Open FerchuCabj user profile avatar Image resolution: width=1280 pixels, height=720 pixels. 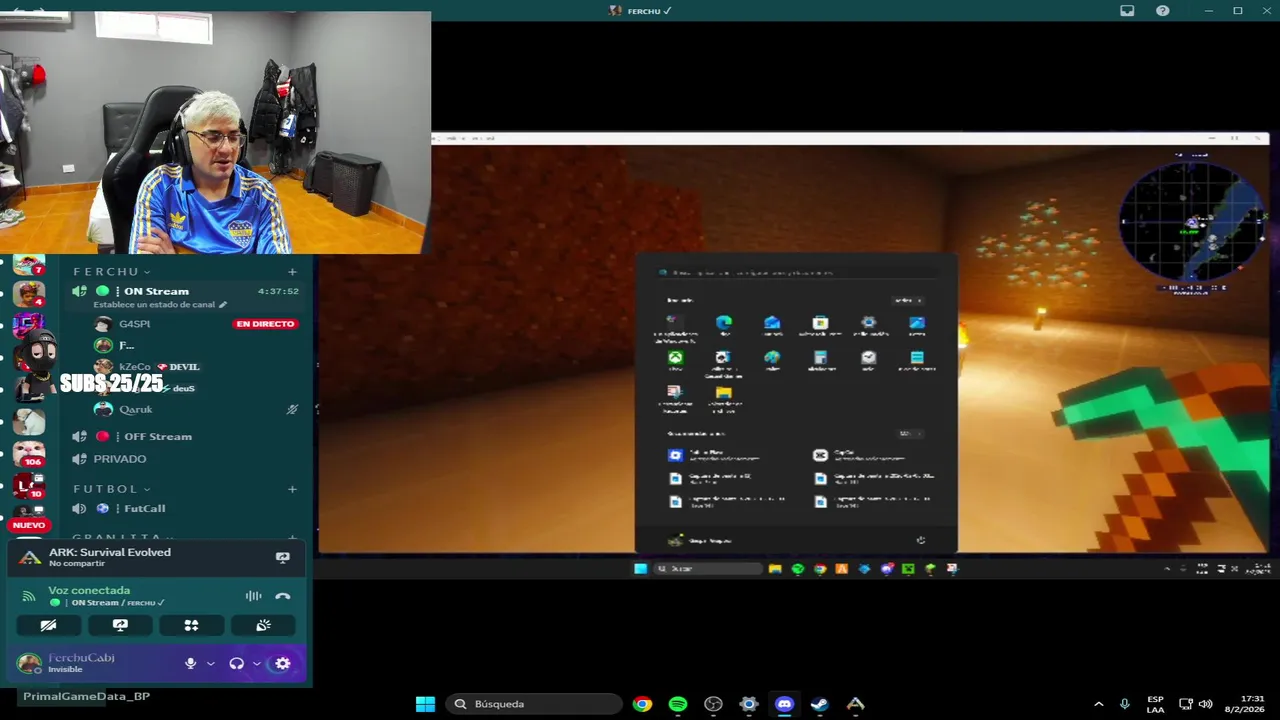[x=30, y=663]
